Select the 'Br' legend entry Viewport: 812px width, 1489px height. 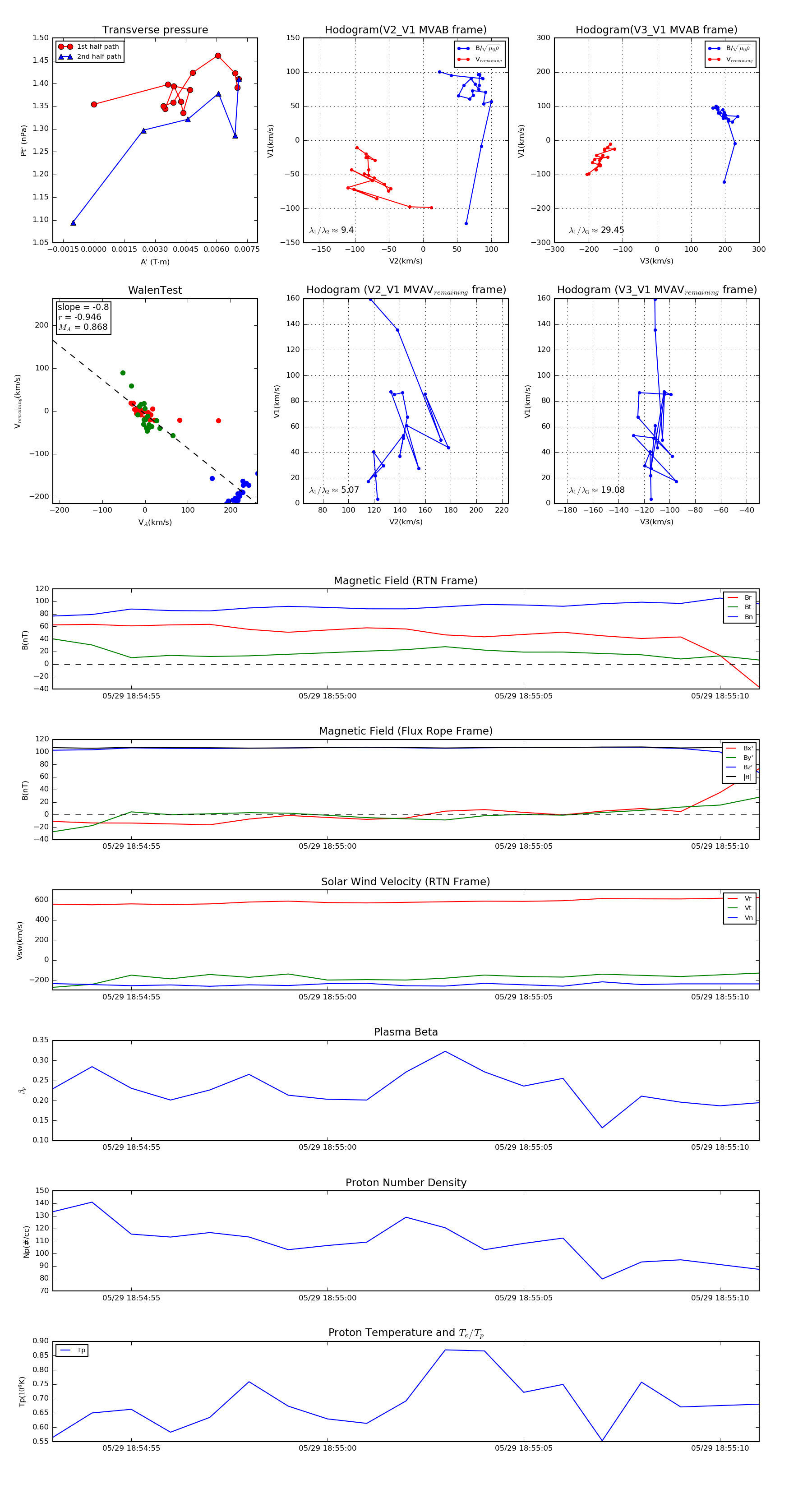(x=740, y=598)
